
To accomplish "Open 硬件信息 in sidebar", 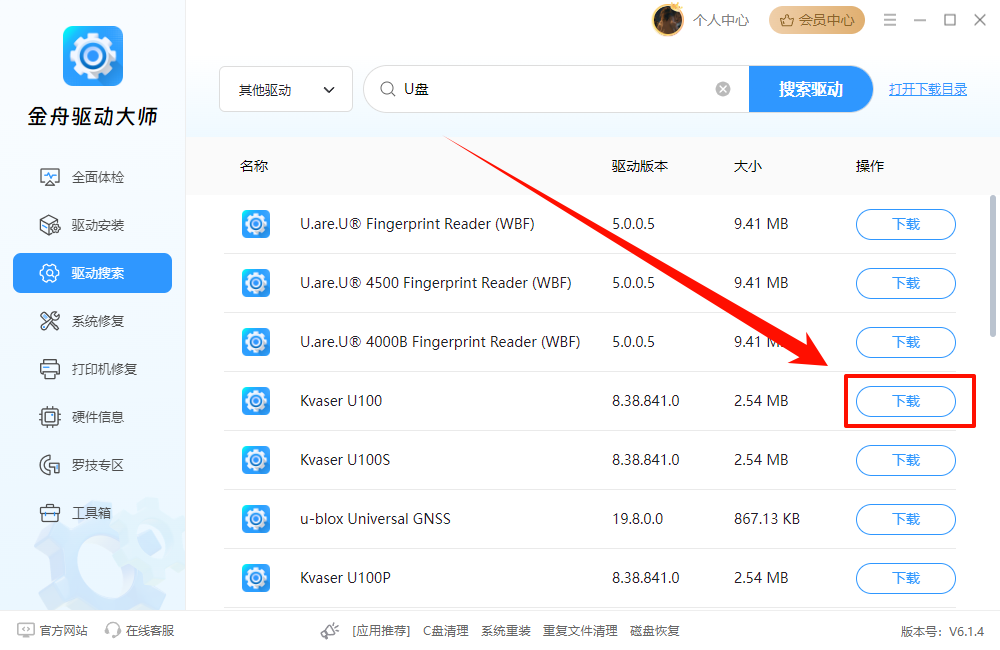I will pyautogui.click(x=92, y=417).
